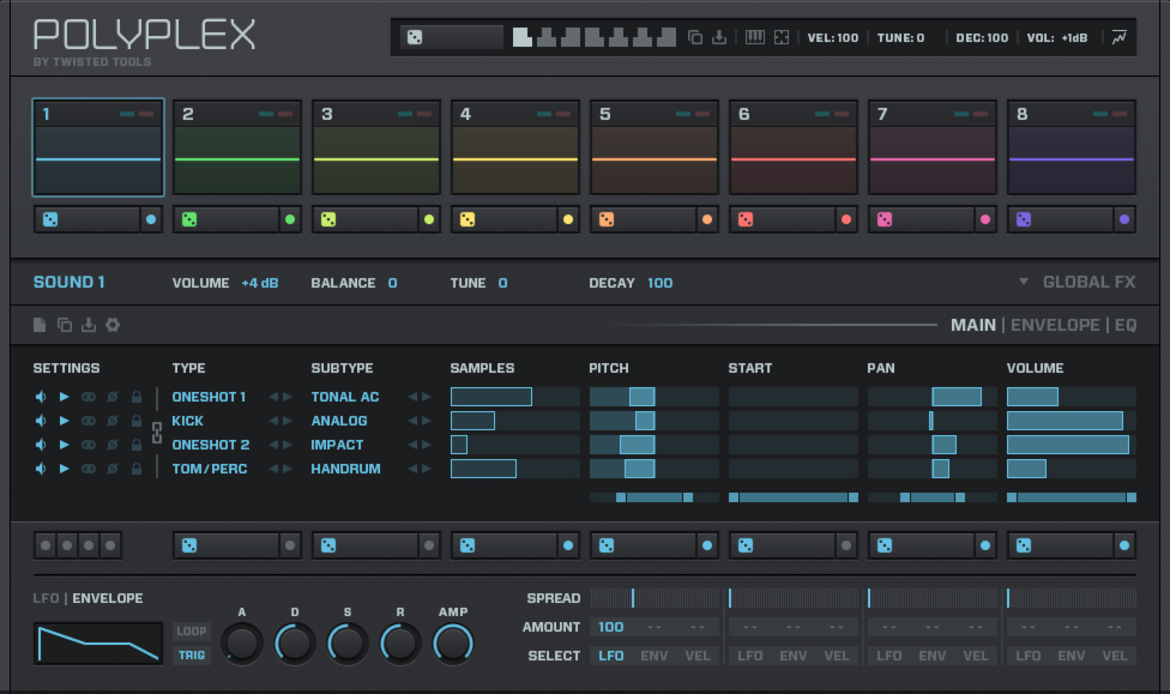Play the KICK layer preview
The image size is (1170, 694).
[x=64, y=421]
